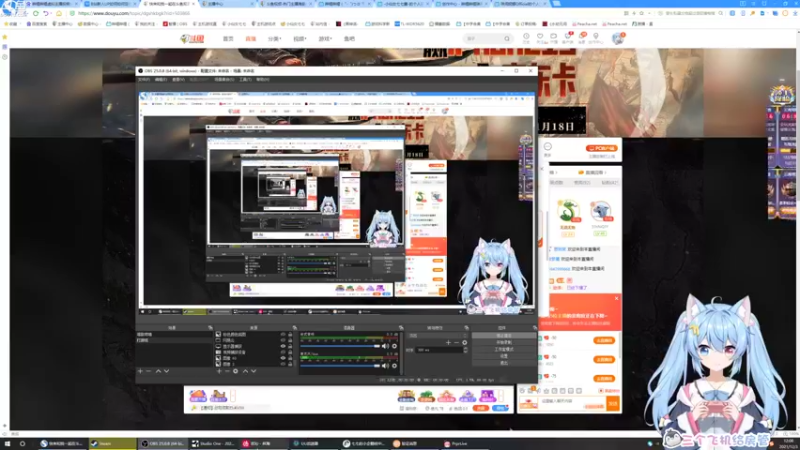Toggle visibility eye of fifth OBS source
This screenshot has height=450, width=800.
click(x=283, y=358)
